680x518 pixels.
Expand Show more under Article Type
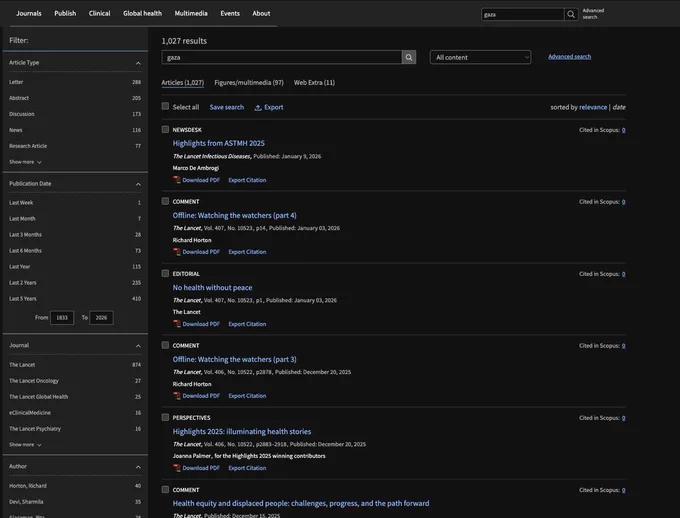coord(25,162)
